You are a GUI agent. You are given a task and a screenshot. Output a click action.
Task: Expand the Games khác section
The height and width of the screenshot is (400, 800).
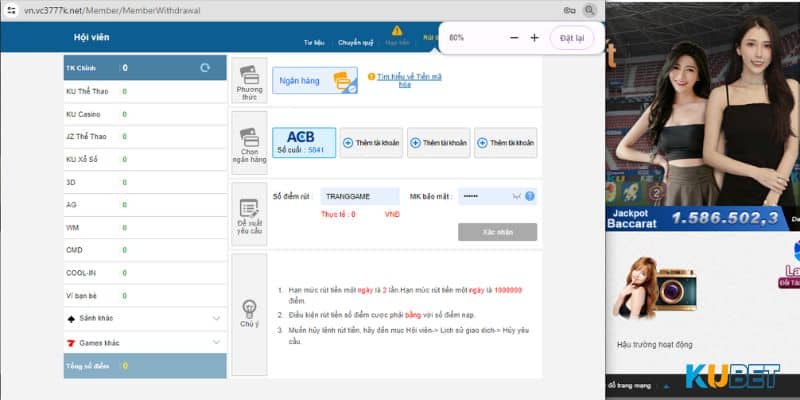[x=145, y=343]
